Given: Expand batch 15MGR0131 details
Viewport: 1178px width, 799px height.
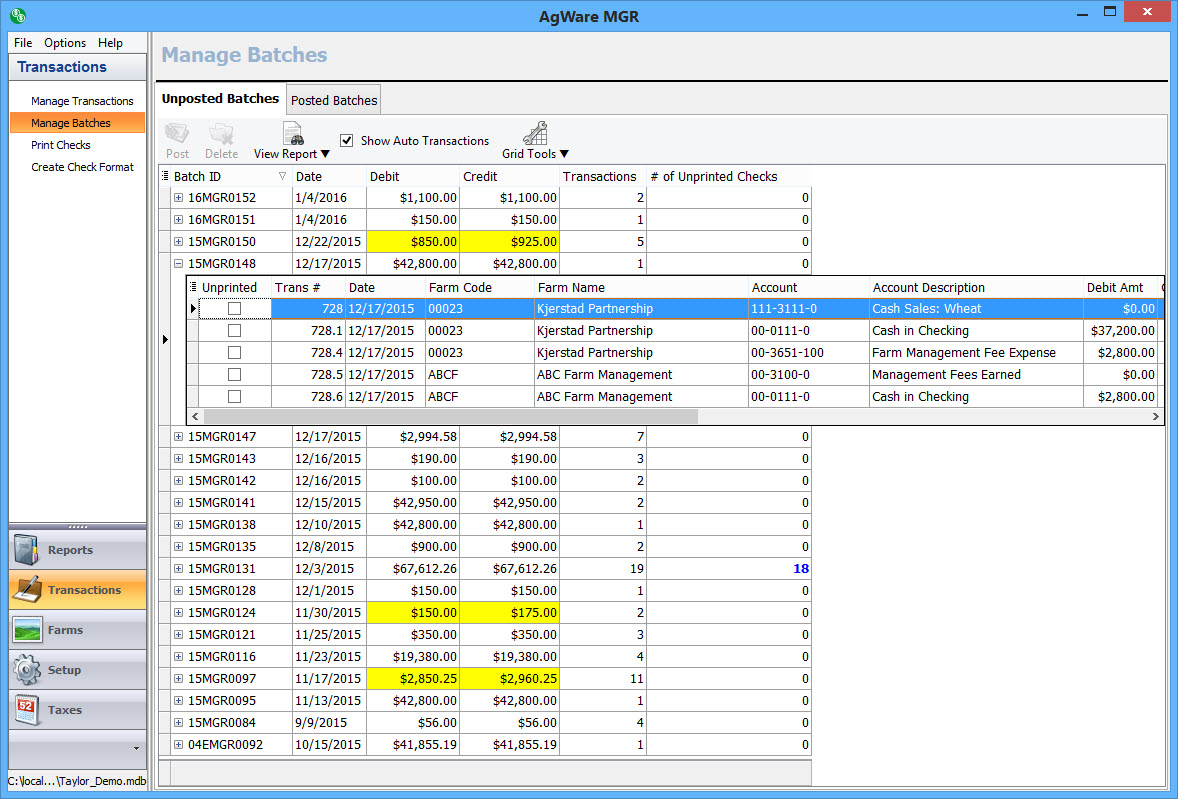Looking at the screenshot, I should coord(179,569).
